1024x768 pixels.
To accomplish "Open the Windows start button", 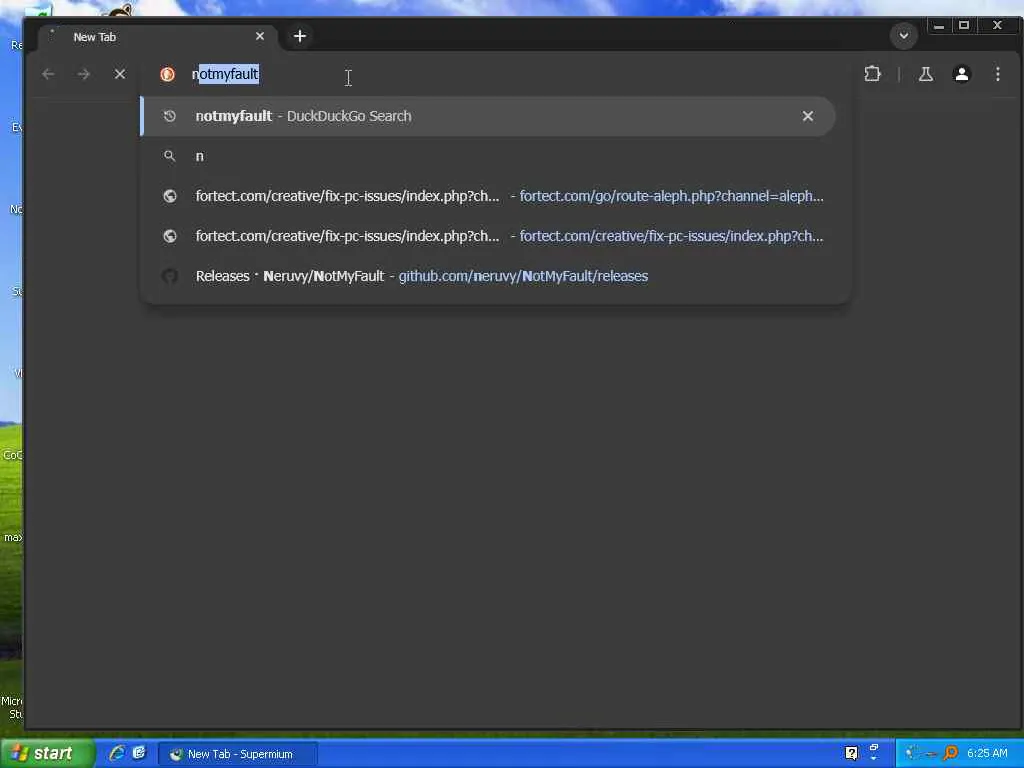I will pos(46,753).
